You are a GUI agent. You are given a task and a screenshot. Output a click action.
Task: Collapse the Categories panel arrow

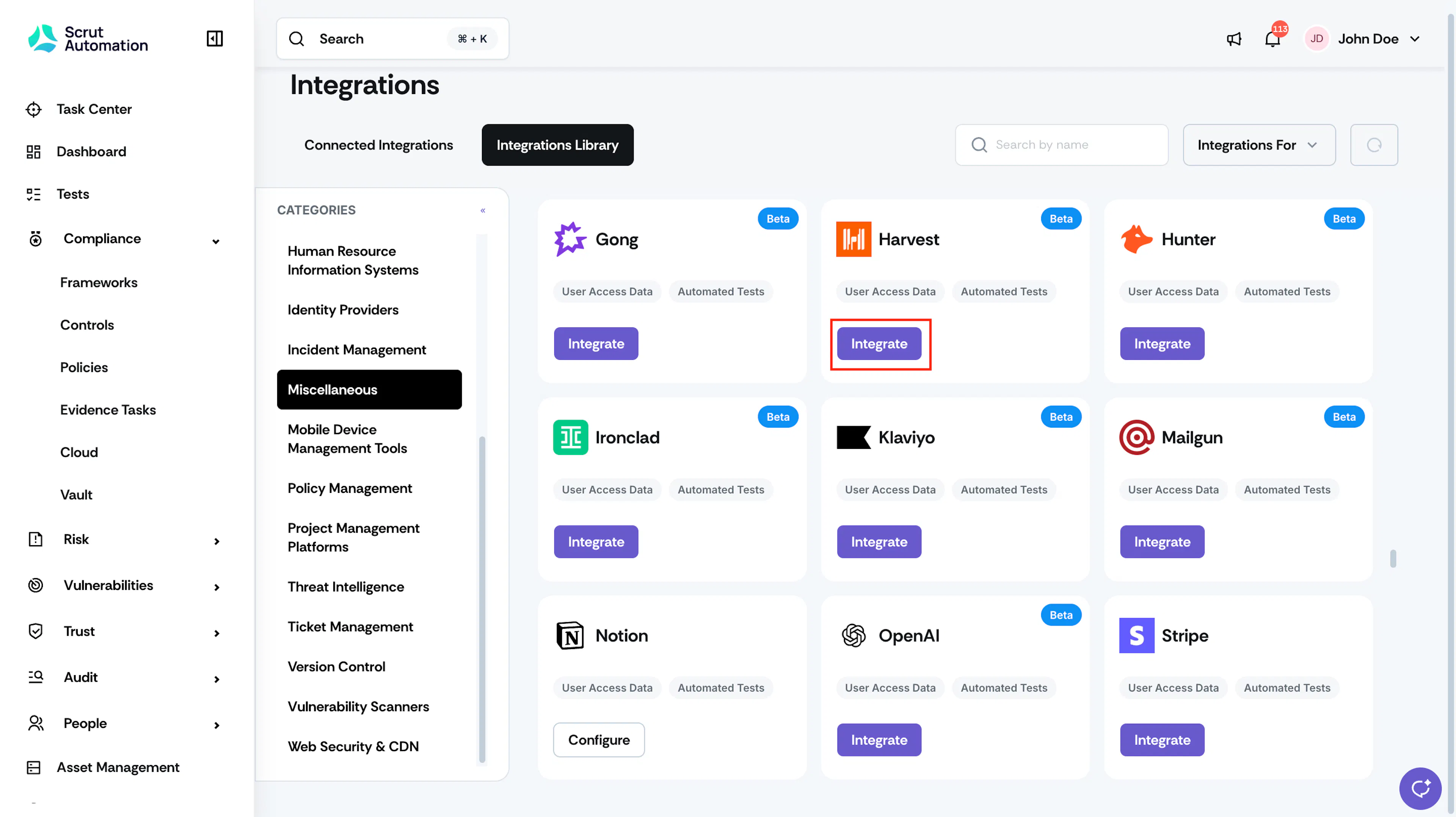pyautogui.click(x=483, y=211)
